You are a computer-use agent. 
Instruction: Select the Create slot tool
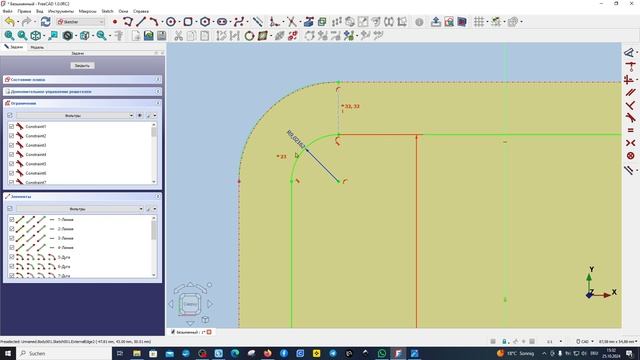pos(222,22)
